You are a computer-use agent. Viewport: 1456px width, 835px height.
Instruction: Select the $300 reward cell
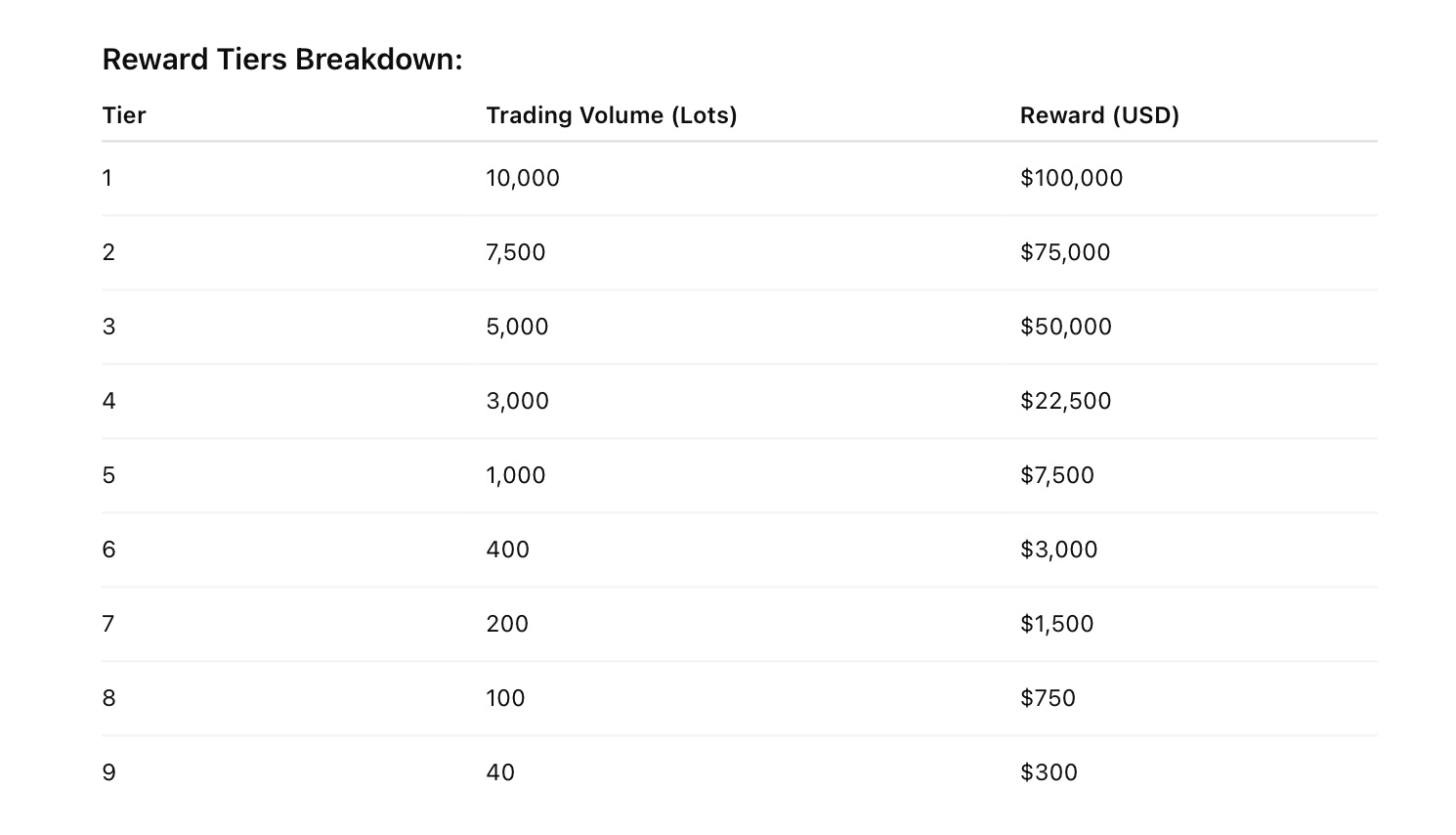(1049, 772)
